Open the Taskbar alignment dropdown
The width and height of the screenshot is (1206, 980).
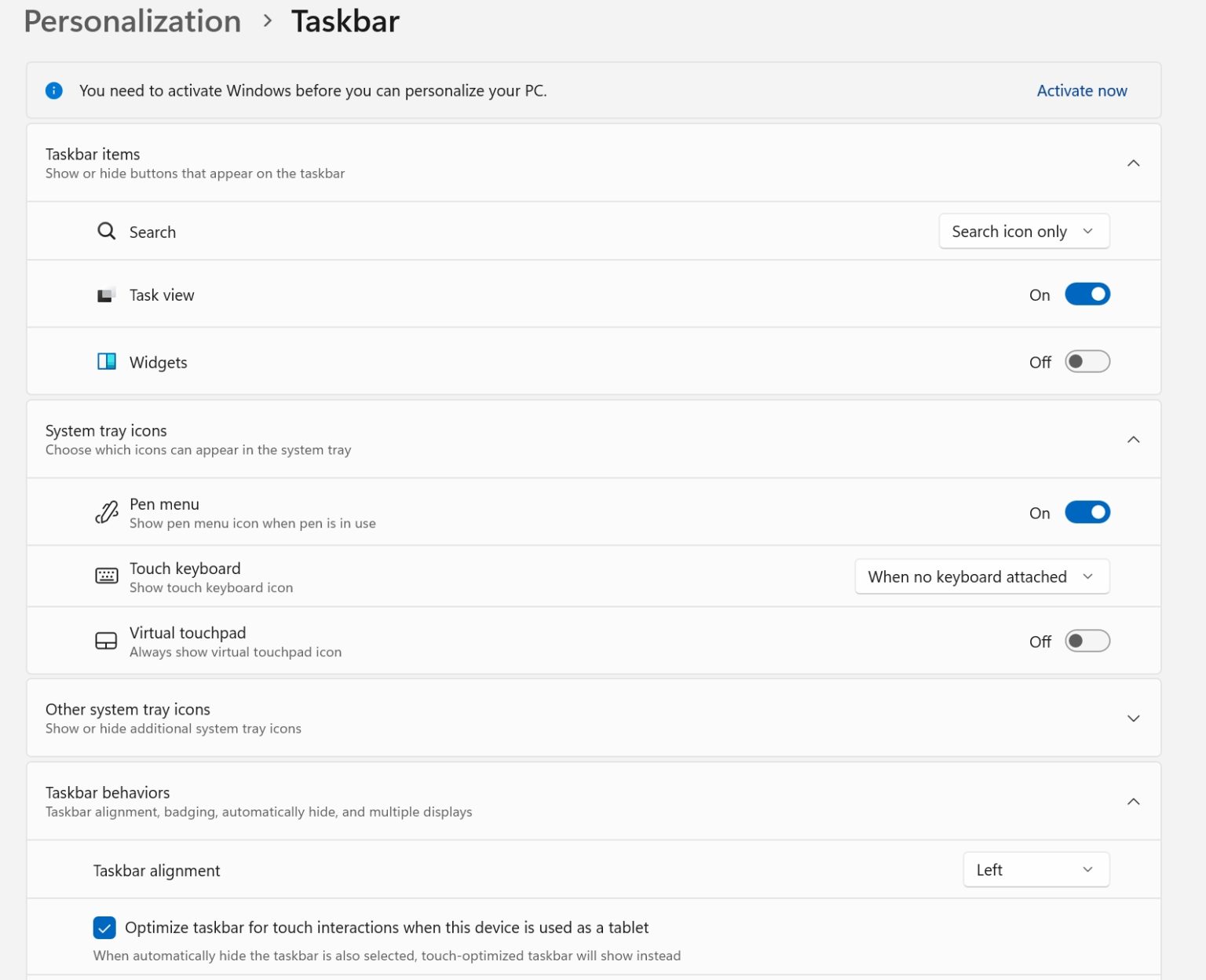1036,869
